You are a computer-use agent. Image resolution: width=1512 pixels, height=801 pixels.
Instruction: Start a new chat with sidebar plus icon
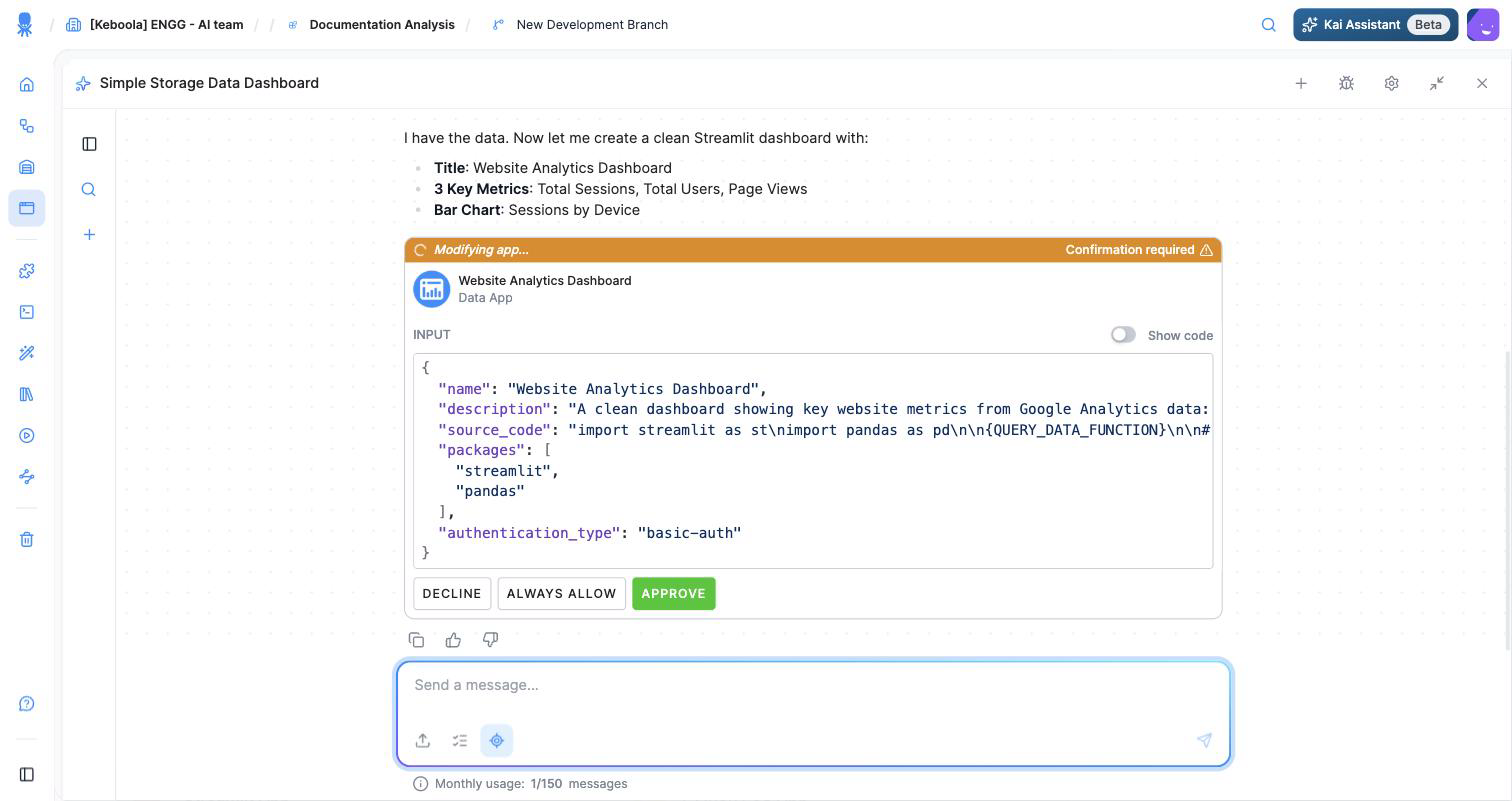89,234
